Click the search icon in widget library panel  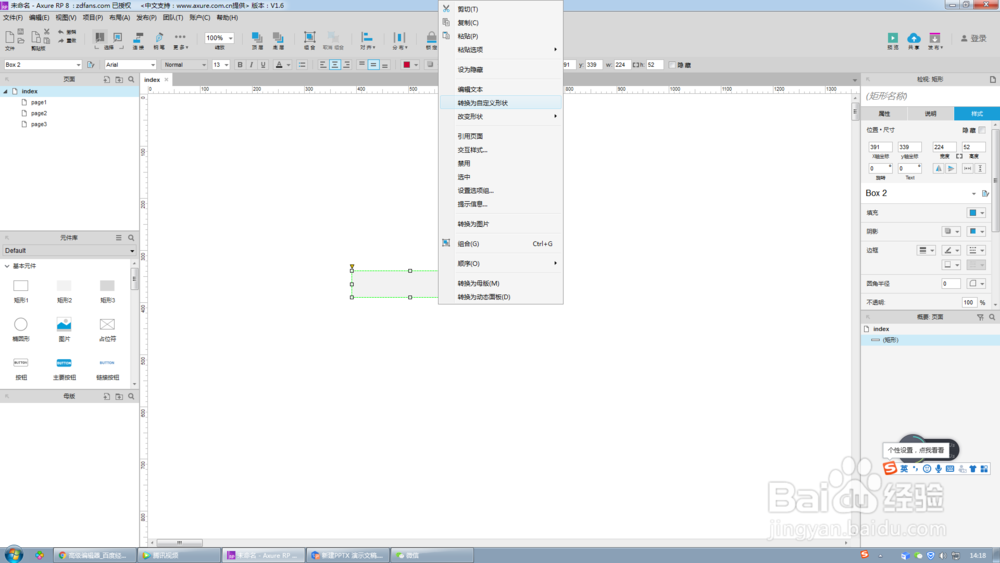tap(131, 238)
